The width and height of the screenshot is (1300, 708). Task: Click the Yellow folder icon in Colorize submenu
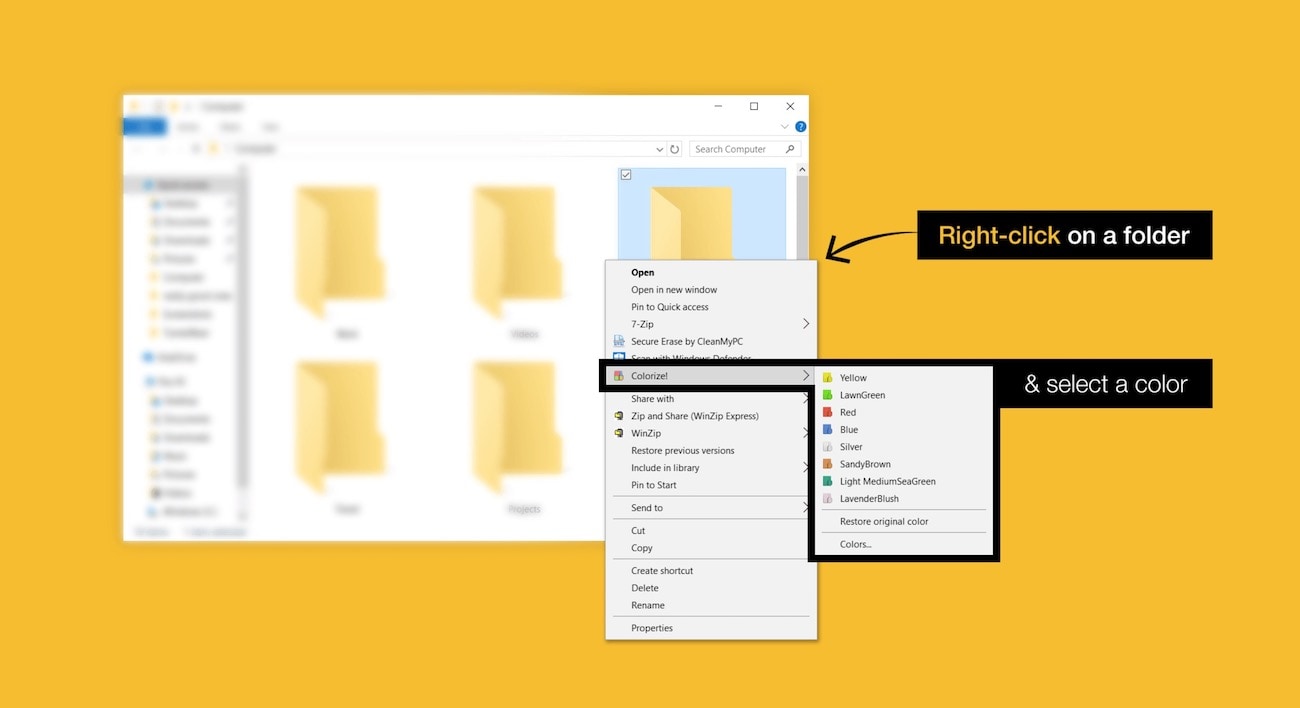(827, 377)
